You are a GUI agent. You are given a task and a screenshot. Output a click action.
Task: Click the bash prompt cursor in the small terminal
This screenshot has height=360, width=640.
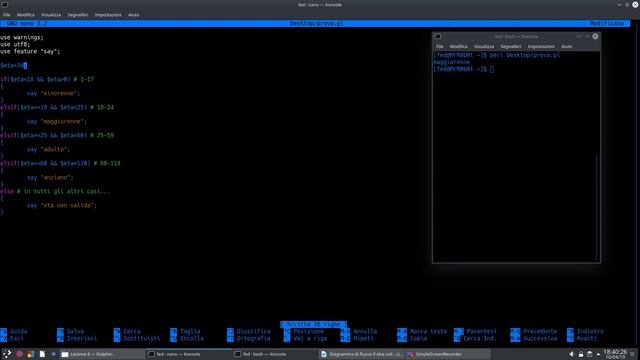pos(492,69)
